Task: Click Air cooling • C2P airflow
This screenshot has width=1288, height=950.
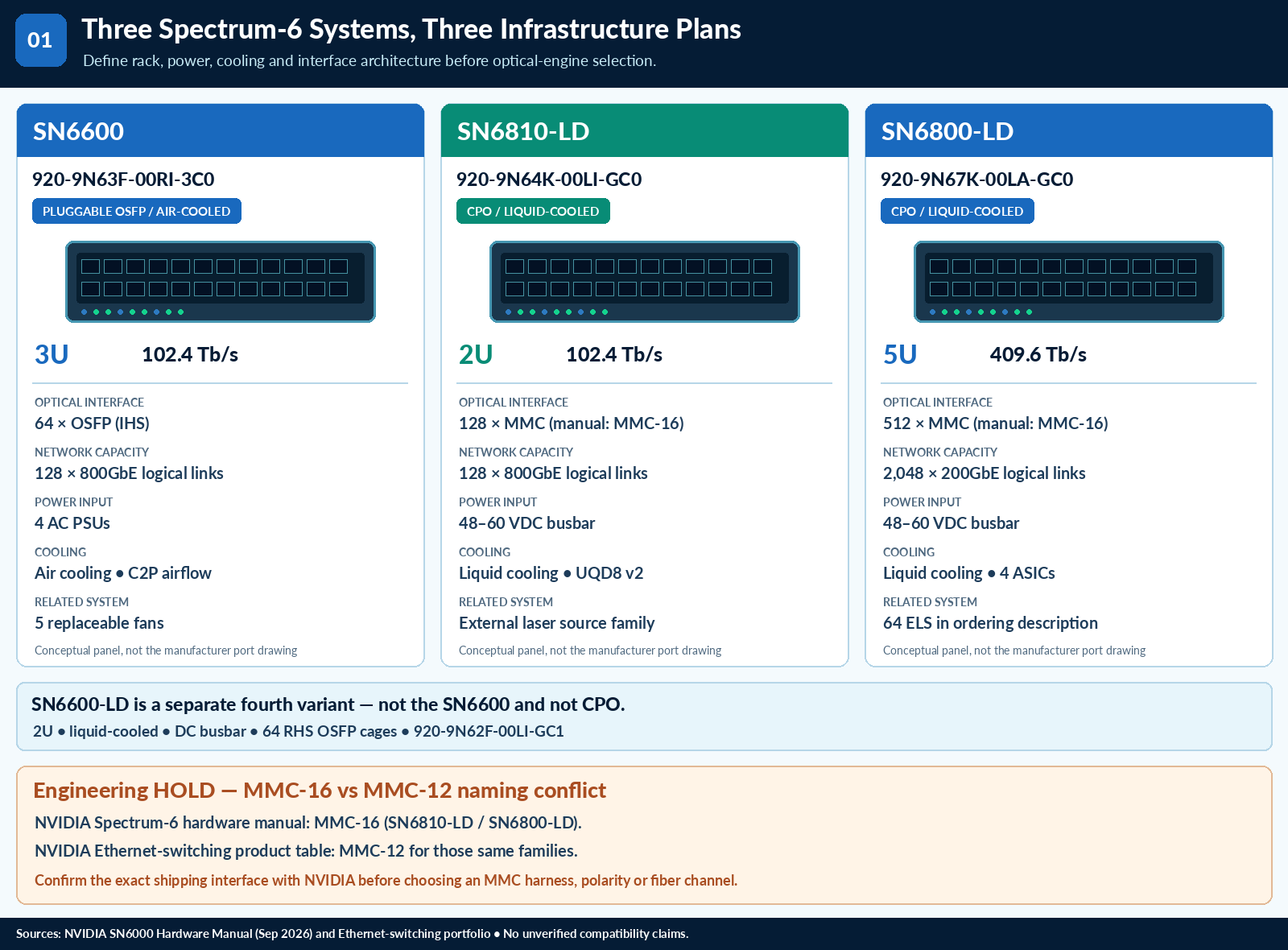Action: tap(123, 573)
